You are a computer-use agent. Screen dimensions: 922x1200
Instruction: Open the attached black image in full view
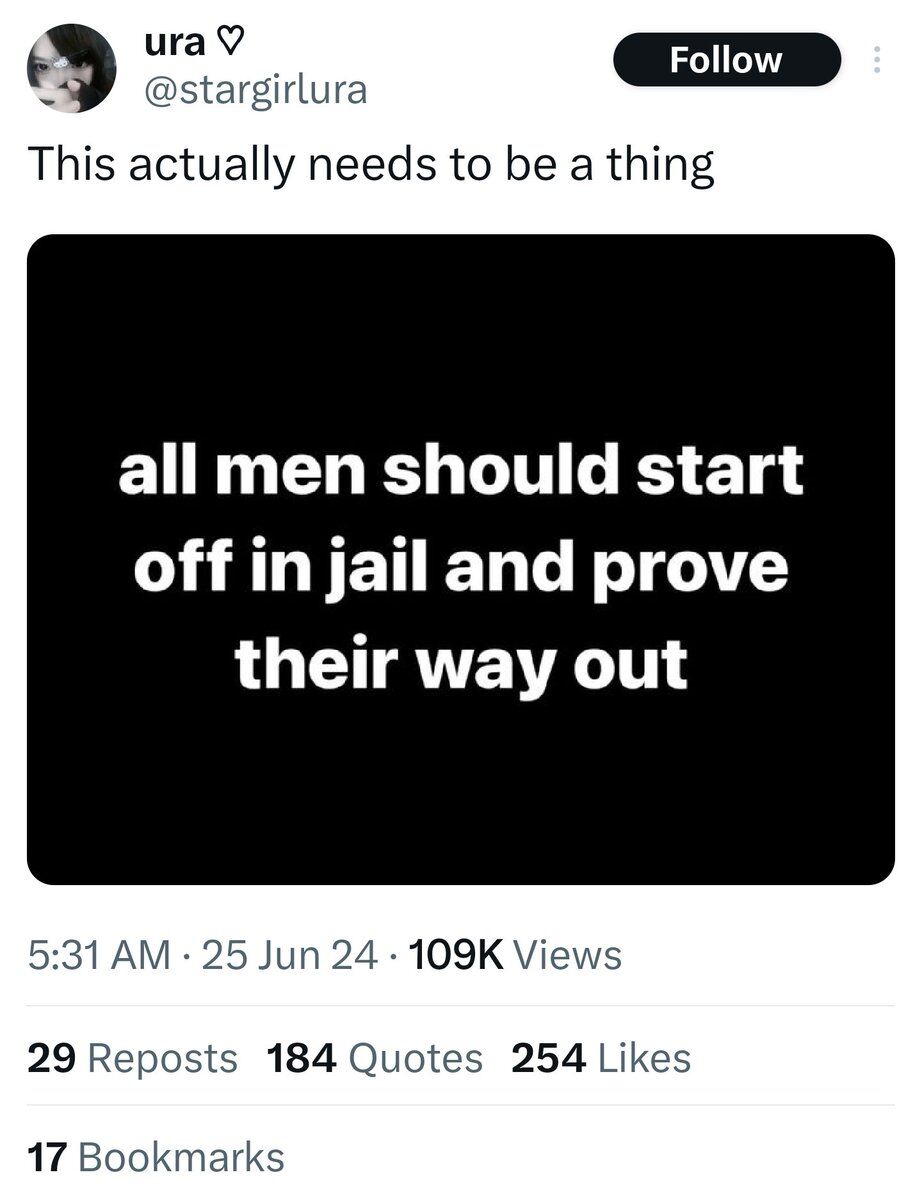click(461, 560)
